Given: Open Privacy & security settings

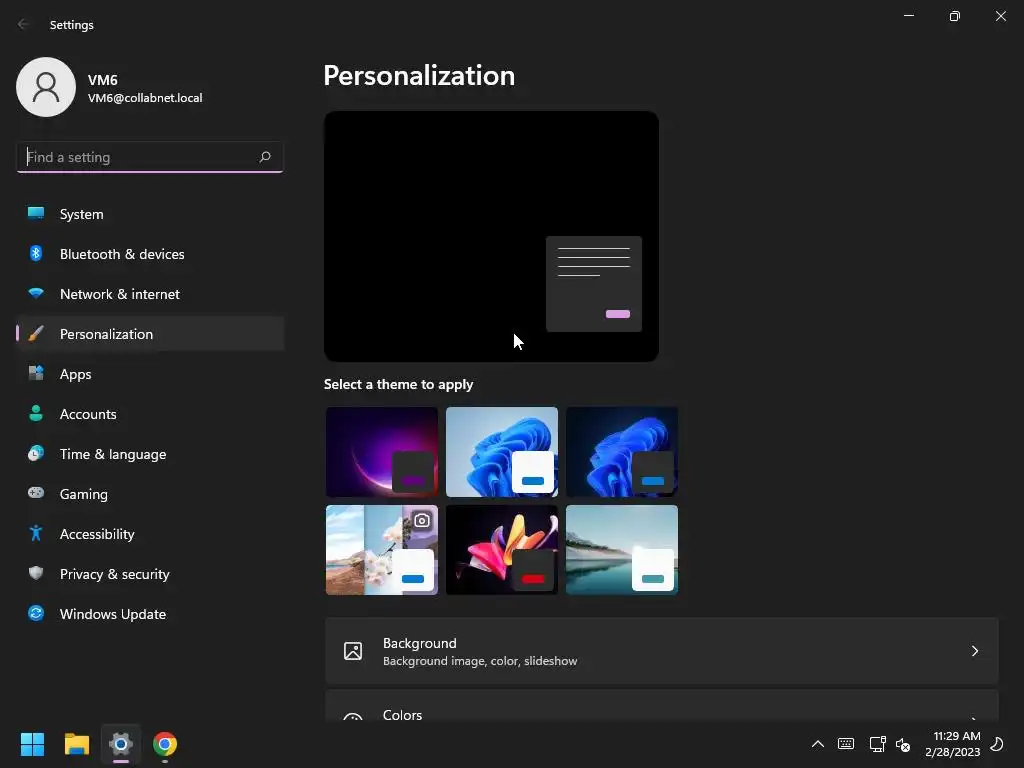Looking at the screenshot, I should point(150,573).
